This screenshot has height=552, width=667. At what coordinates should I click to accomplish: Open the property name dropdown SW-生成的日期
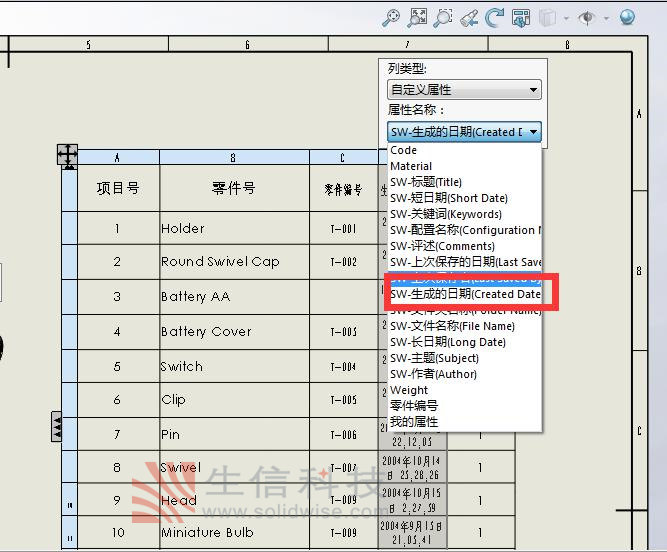(x=464, y=132)
